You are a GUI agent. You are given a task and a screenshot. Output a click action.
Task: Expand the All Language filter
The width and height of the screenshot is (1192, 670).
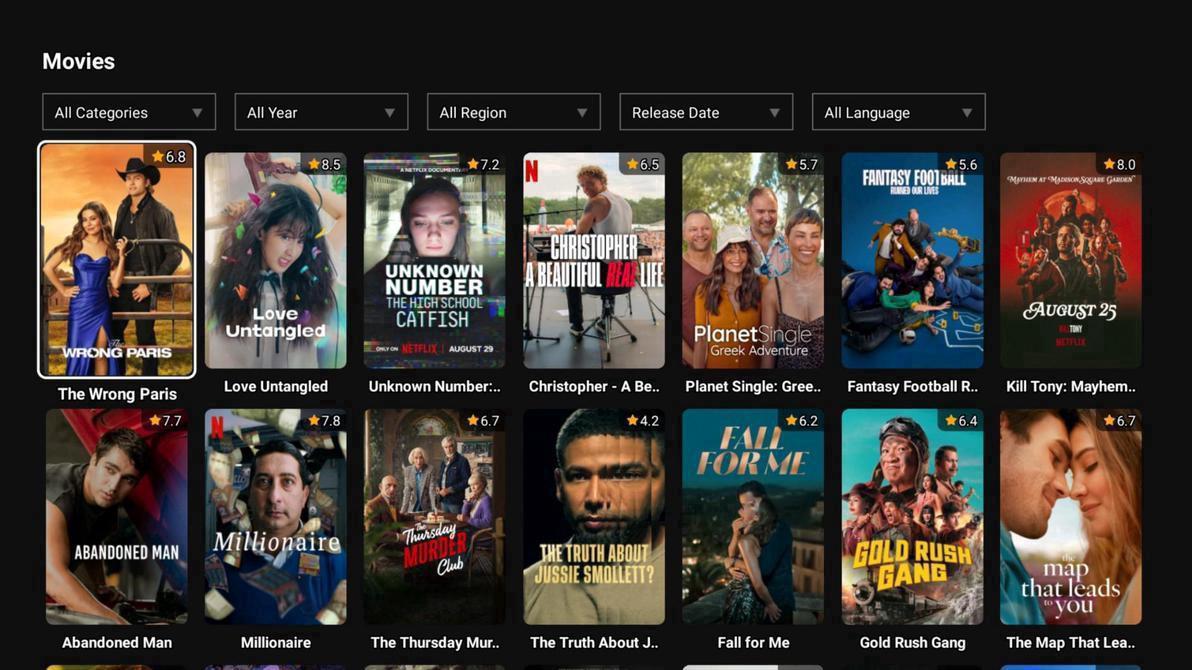pos(898,112)
